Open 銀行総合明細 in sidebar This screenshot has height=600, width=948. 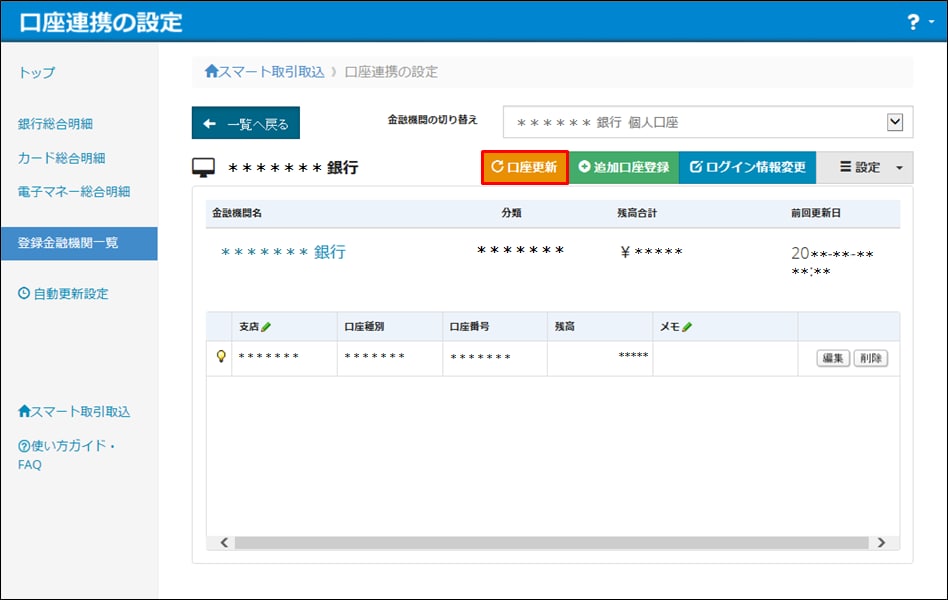click(55, 124)
